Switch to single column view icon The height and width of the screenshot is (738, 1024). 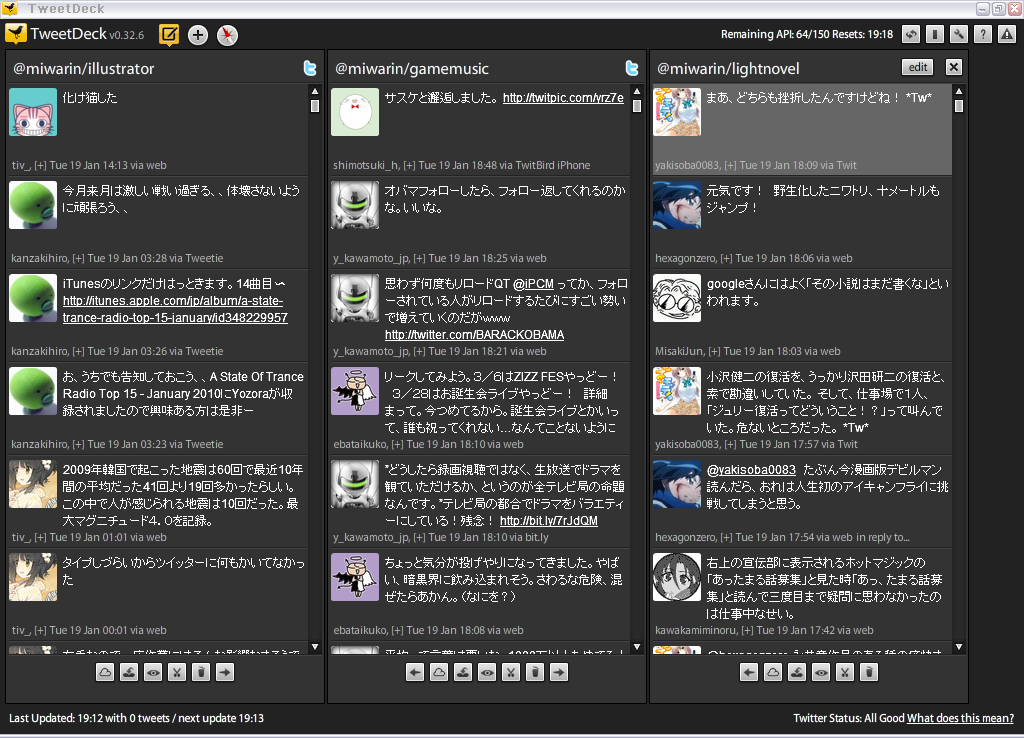pyautogui.click(x=935, y=34)
